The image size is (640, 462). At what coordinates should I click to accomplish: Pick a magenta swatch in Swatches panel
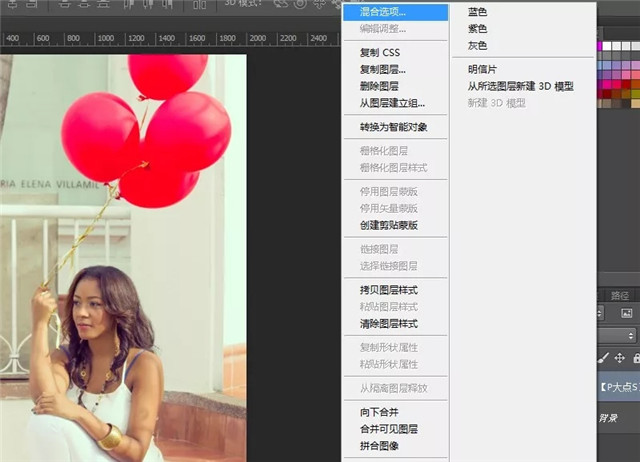601,47
